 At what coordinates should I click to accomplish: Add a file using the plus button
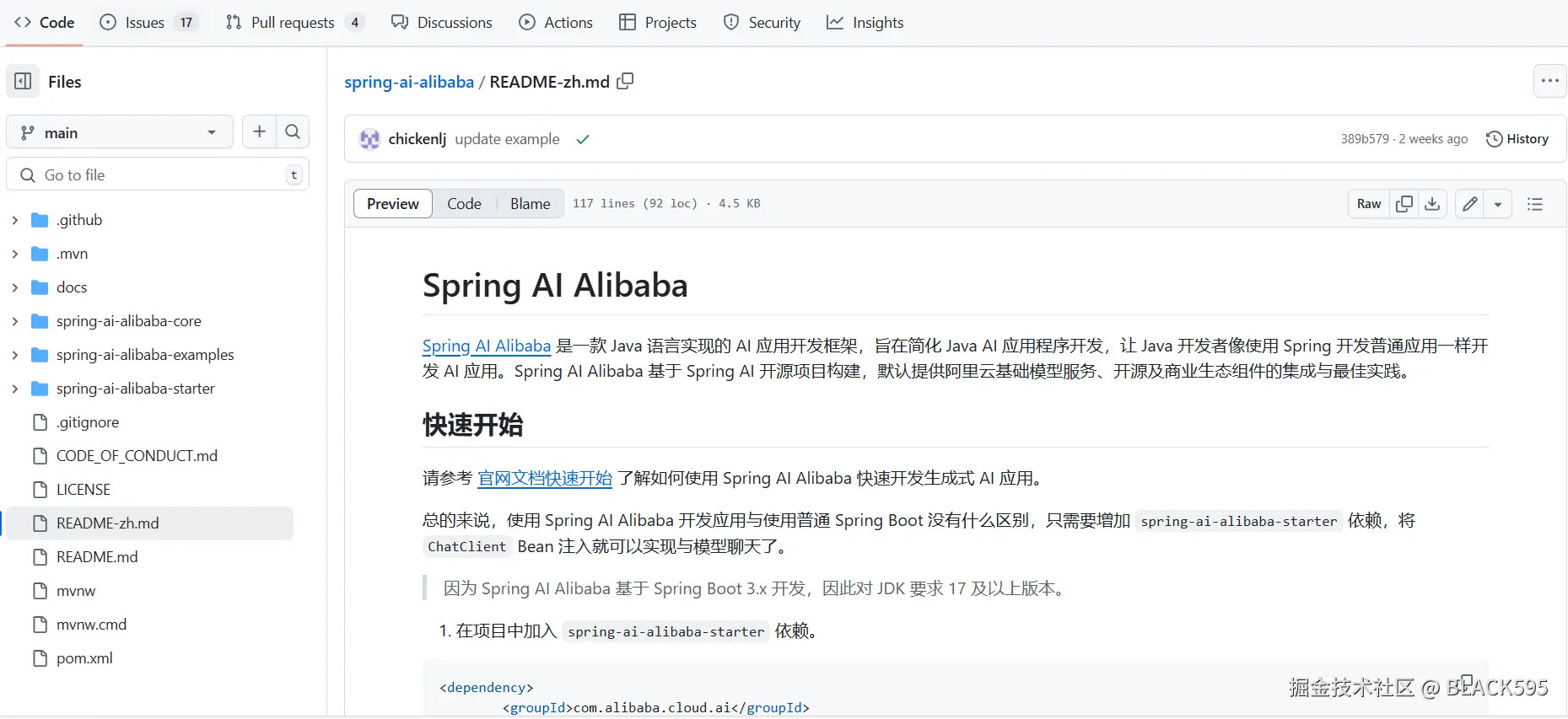259,132
